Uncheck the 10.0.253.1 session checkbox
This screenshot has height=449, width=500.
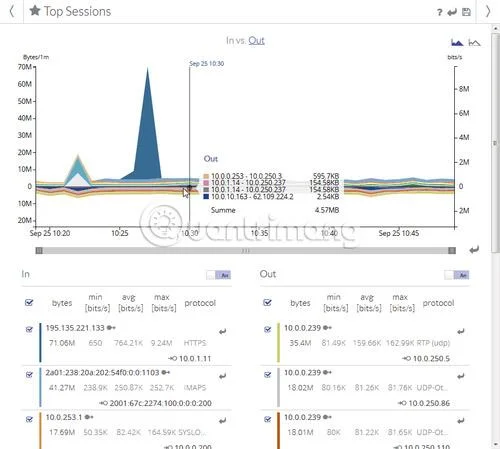click(x=29, y=419)
